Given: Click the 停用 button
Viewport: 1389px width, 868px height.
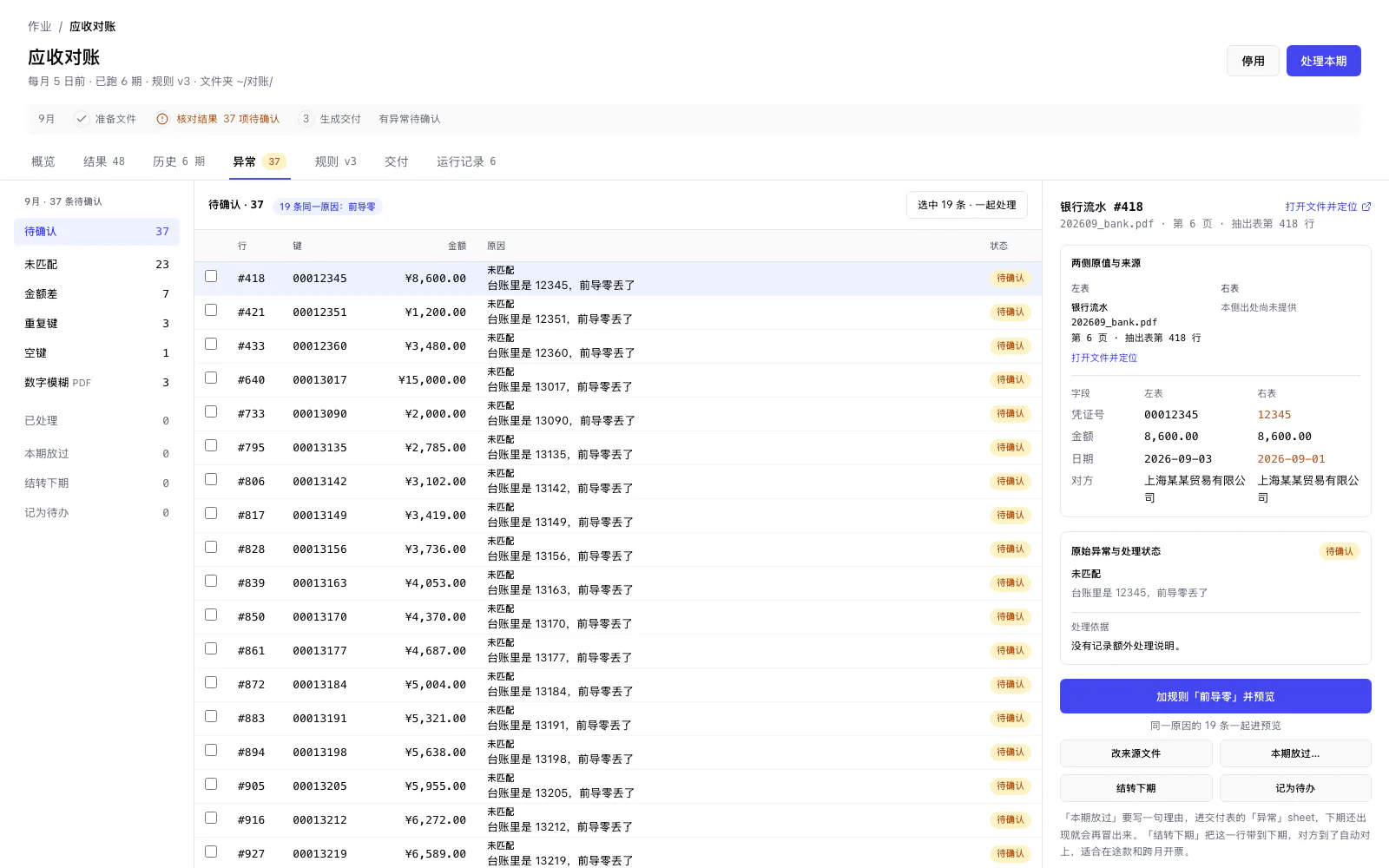Looking at the screenshot, I should click(1253, 61).
